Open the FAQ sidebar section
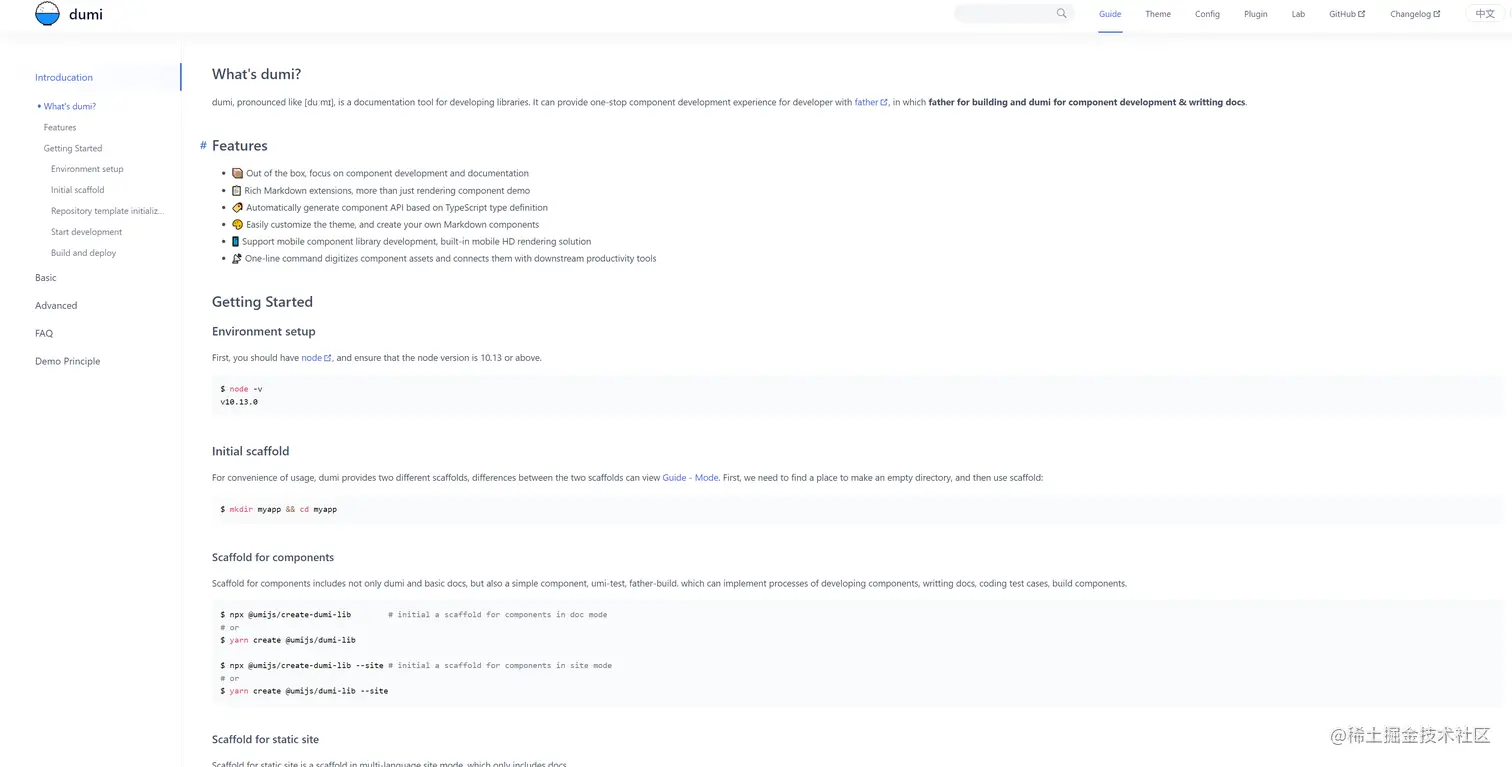The image size is (1512, 767). 44,334
